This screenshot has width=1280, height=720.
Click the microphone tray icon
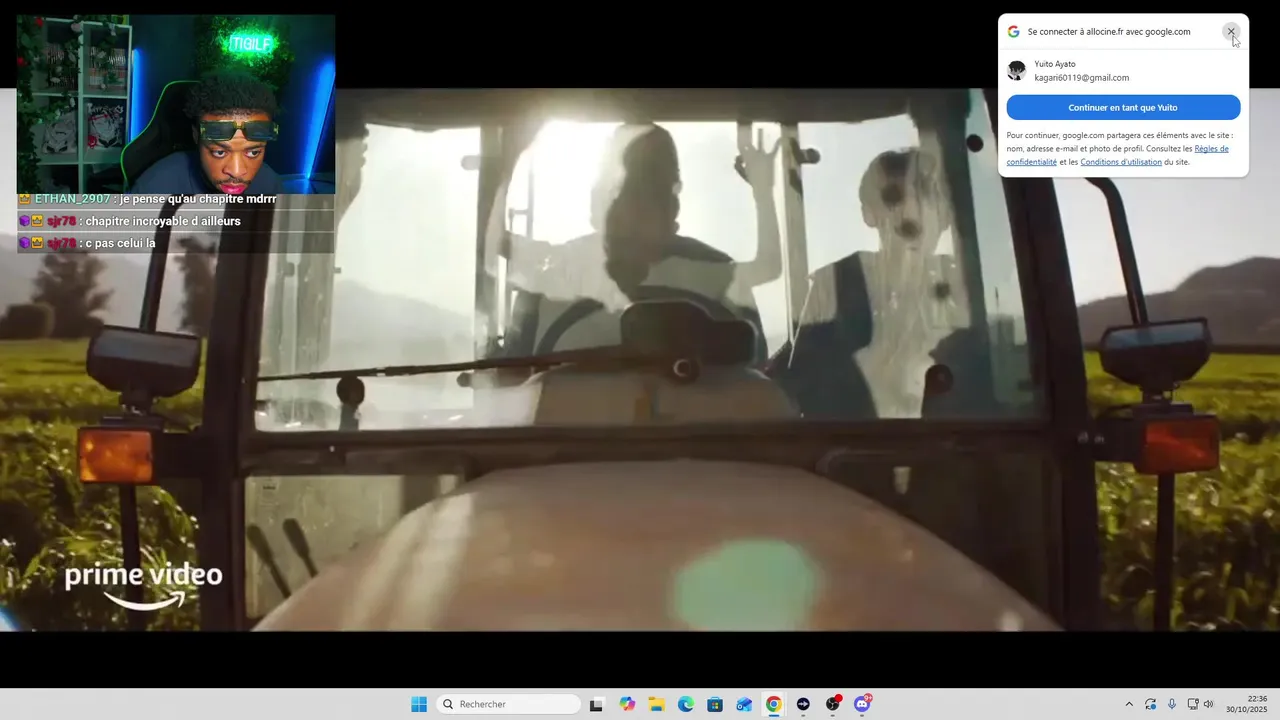tap(1172, 704)
